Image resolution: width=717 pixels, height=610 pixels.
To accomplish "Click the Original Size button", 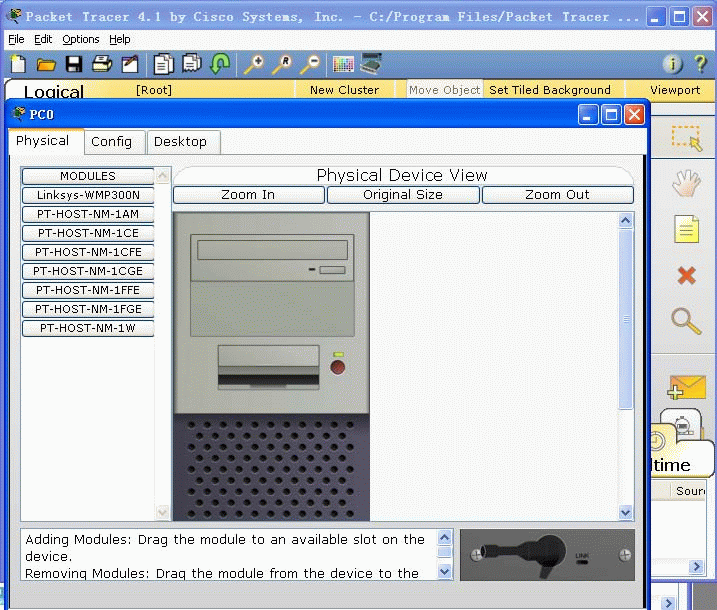I will (403, 195).
